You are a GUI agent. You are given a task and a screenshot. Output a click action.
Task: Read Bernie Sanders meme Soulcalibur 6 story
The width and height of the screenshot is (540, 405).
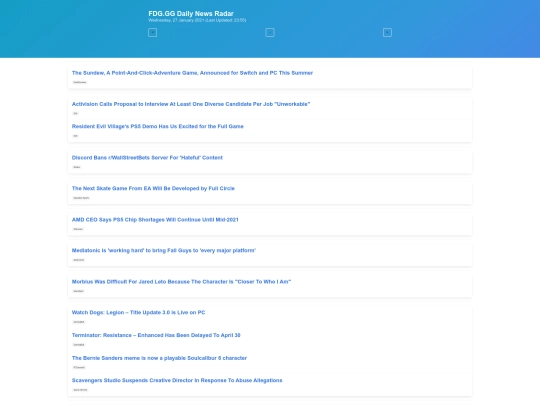coord(159,358)
